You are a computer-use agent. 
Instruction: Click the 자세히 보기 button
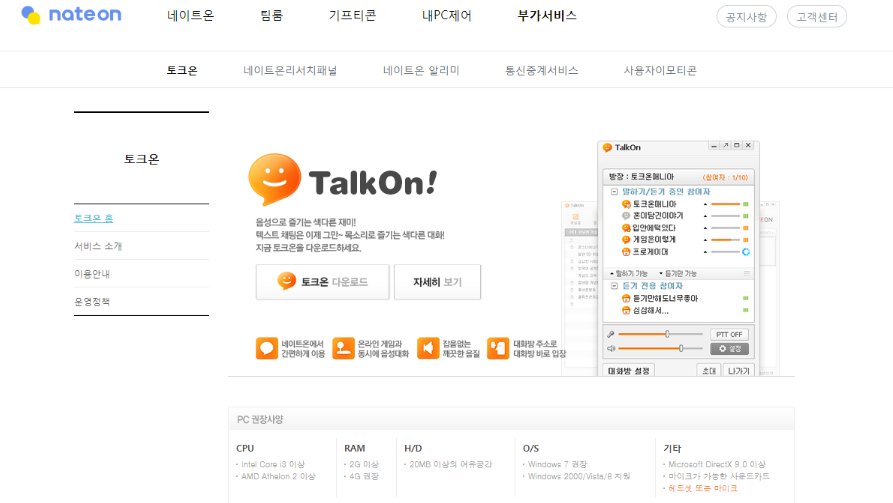click(437, 282)
